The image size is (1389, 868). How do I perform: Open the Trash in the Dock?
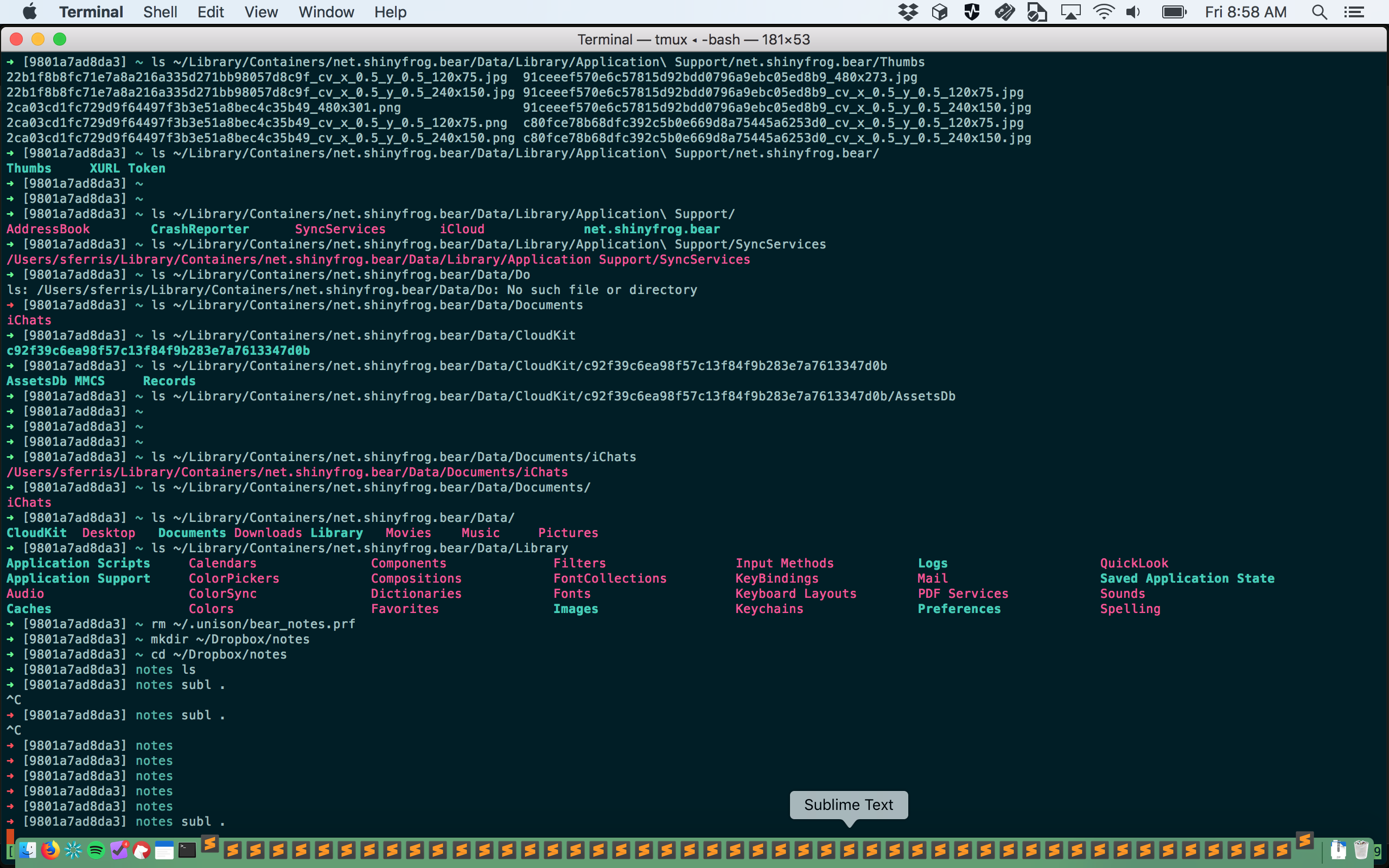tap(1361, 850)
